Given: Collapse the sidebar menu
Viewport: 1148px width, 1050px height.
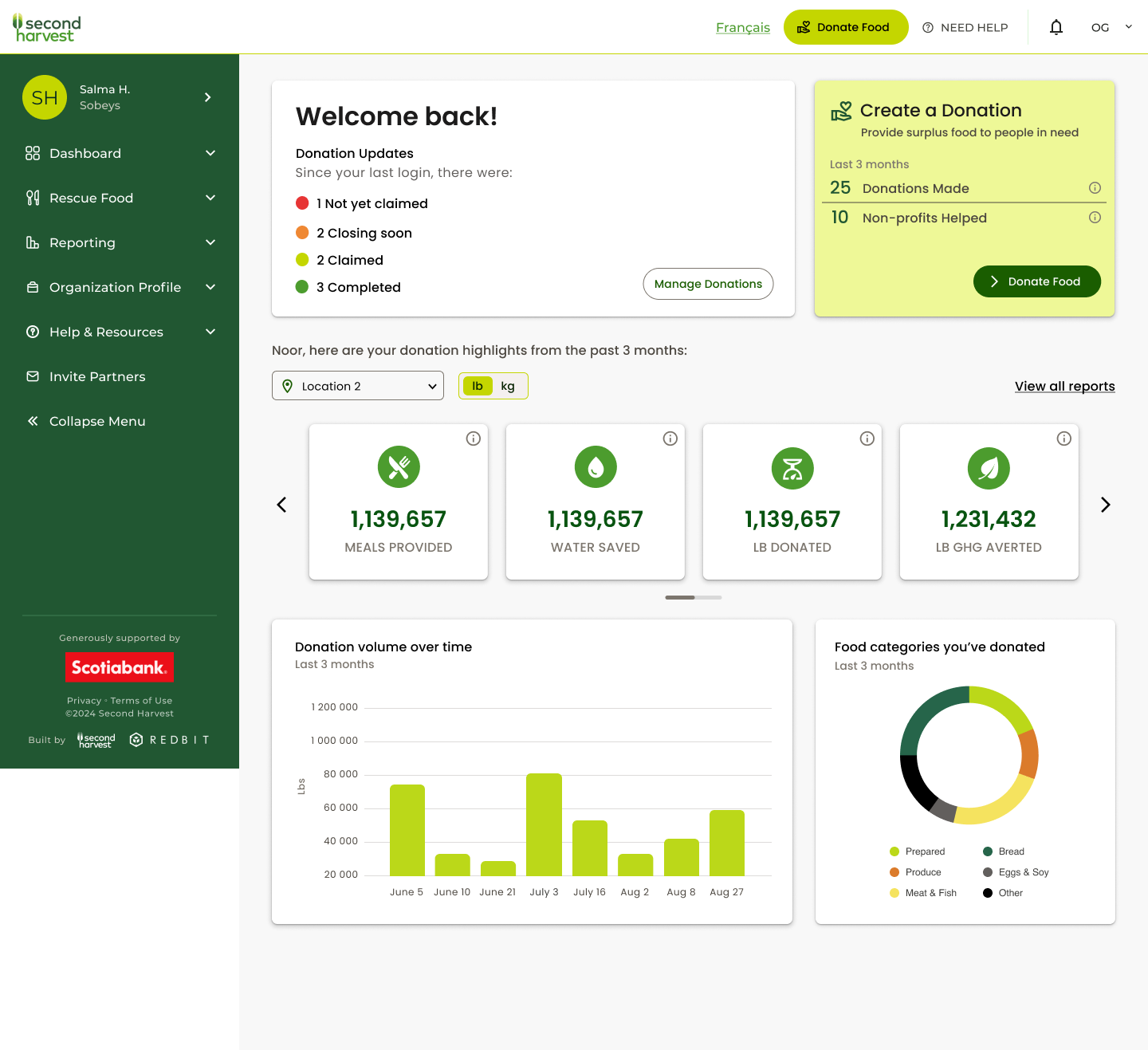Looking at the screenshot, I should [97, 421].
